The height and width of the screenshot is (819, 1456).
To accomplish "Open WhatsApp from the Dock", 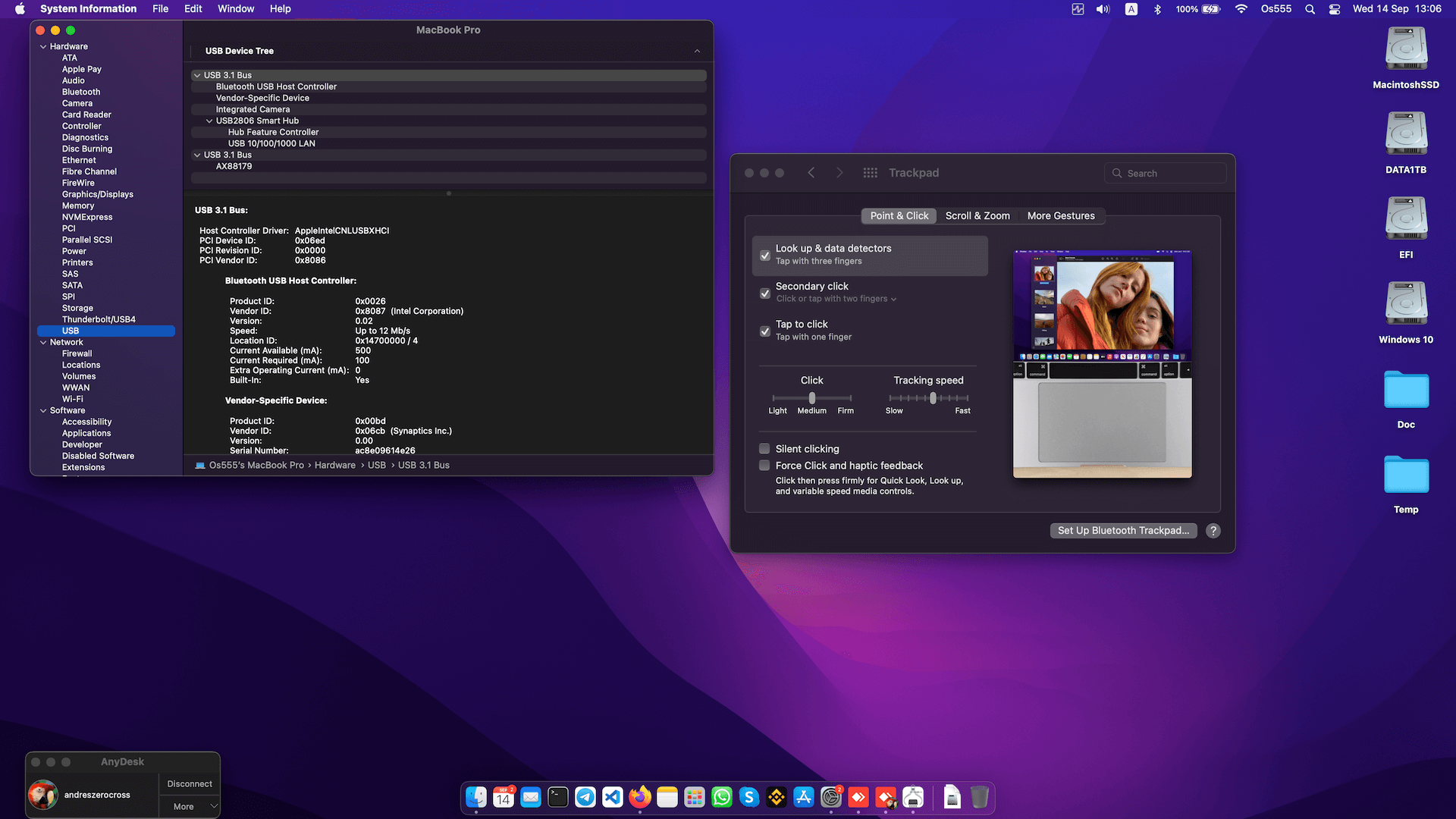I will pyautogui.click(x=721, y=797).
